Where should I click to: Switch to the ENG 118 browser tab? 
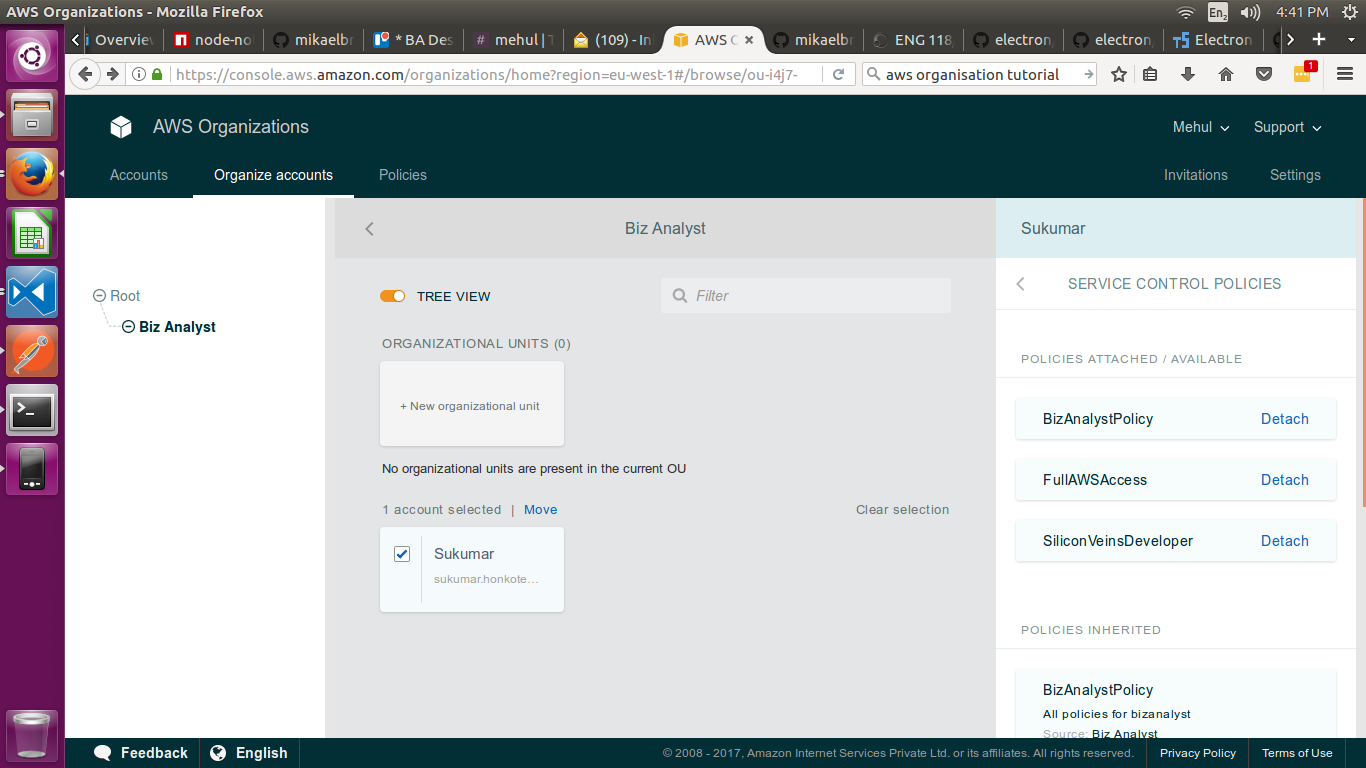(x=912, y=40)
